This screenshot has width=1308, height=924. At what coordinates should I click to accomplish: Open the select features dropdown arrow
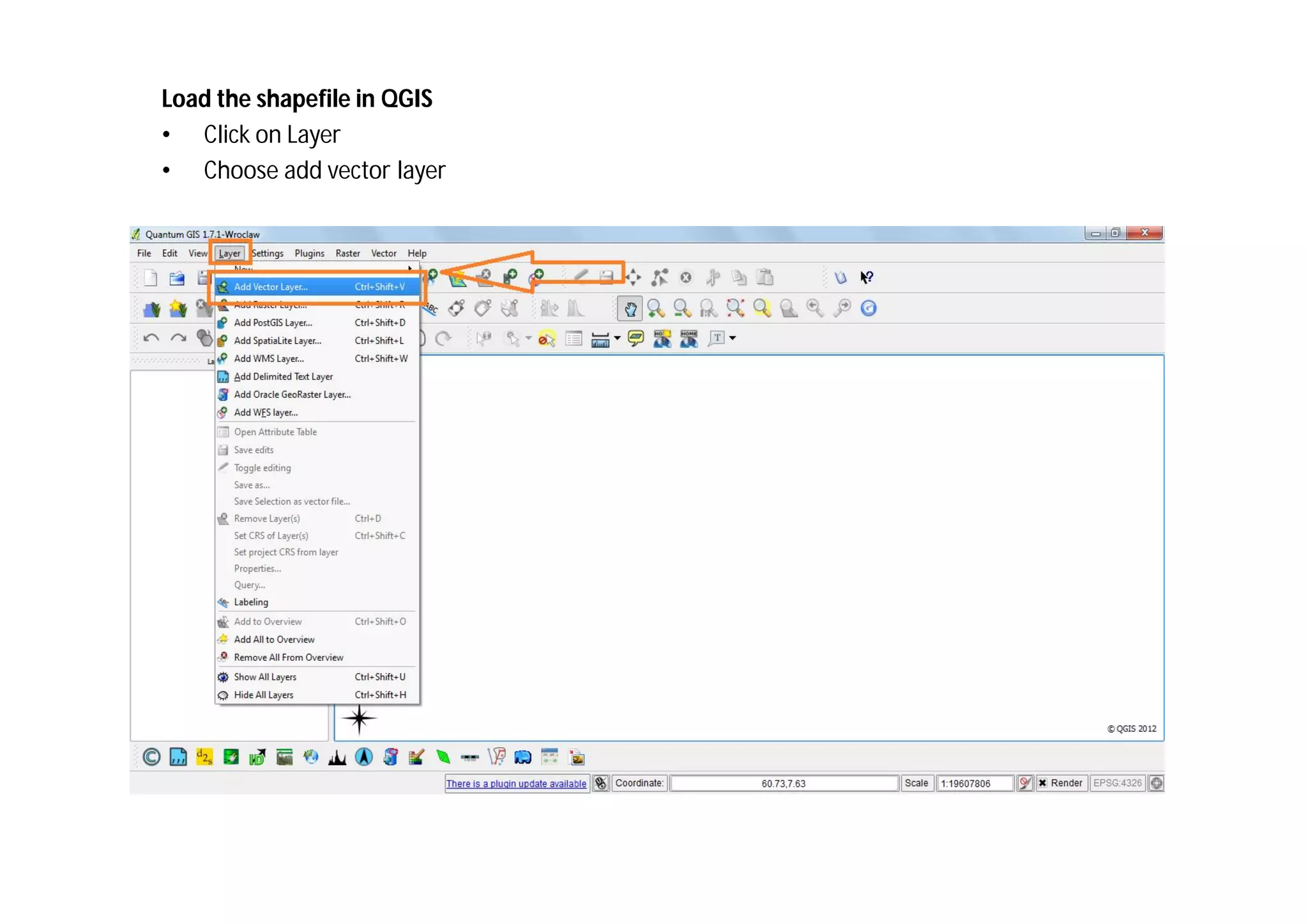point(528,338)
